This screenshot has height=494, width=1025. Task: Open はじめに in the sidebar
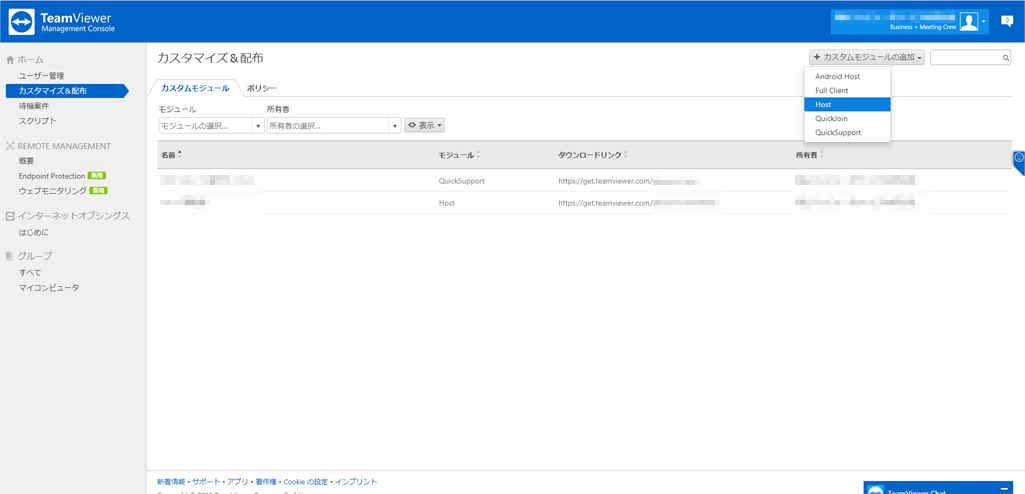click(33, 232)
